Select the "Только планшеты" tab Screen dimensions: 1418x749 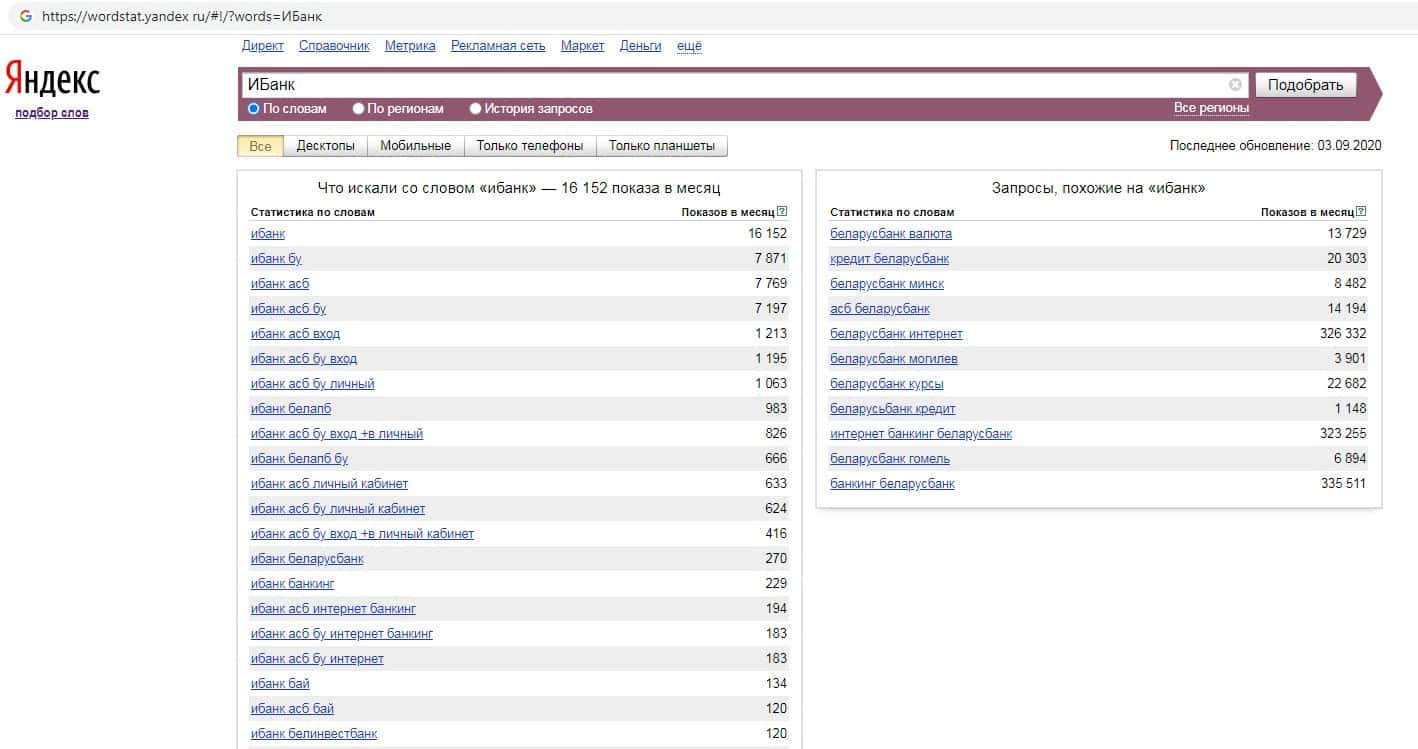tap(661, 146)
